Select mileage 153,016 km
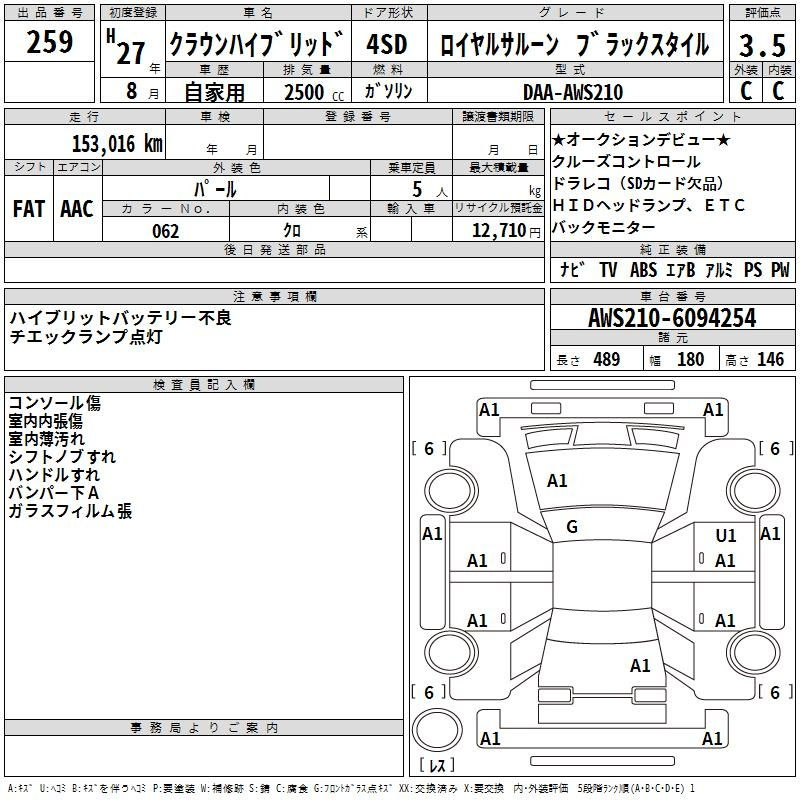The width and height of the screenshot is (800, 800). pos(117,144)
